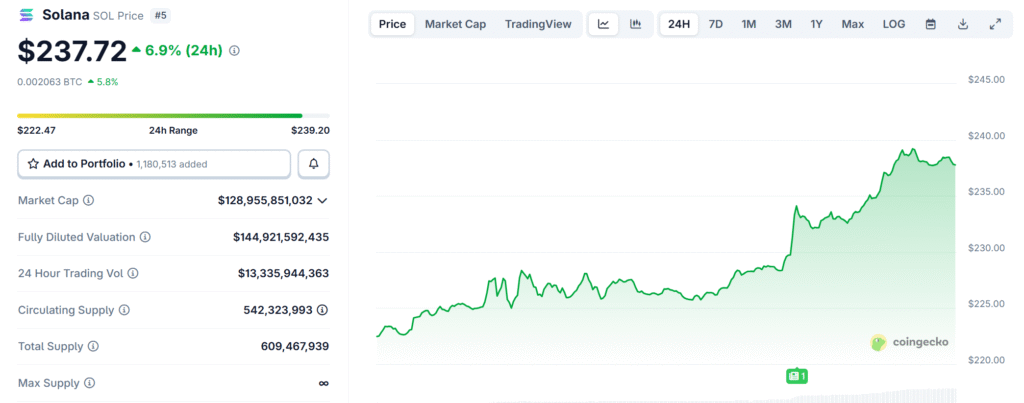Click Fully Diluted Valuation info icon

[x=145, y=237]
